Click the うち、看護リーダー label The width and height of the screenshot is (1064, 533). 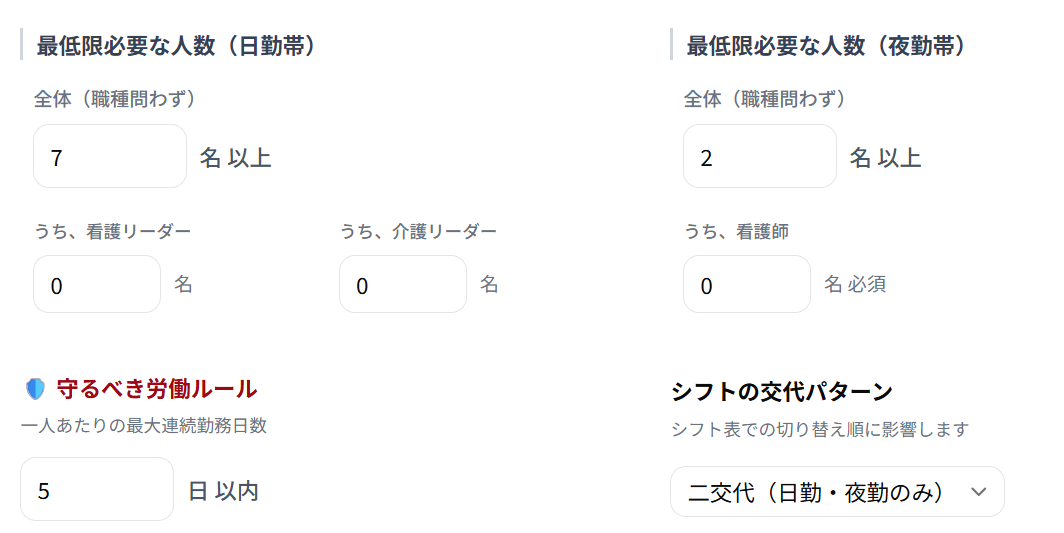112,231
